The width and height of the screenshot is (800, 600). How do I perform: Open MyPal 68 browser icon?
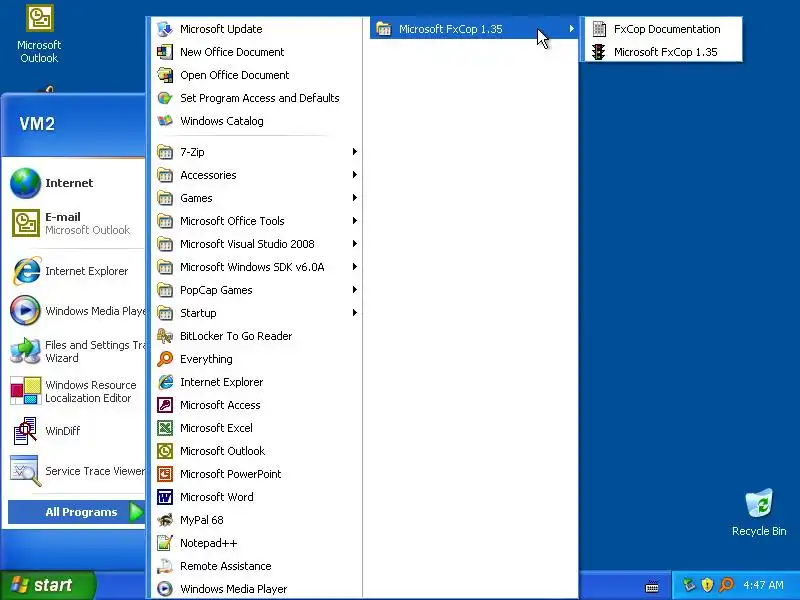coord(165,520)
